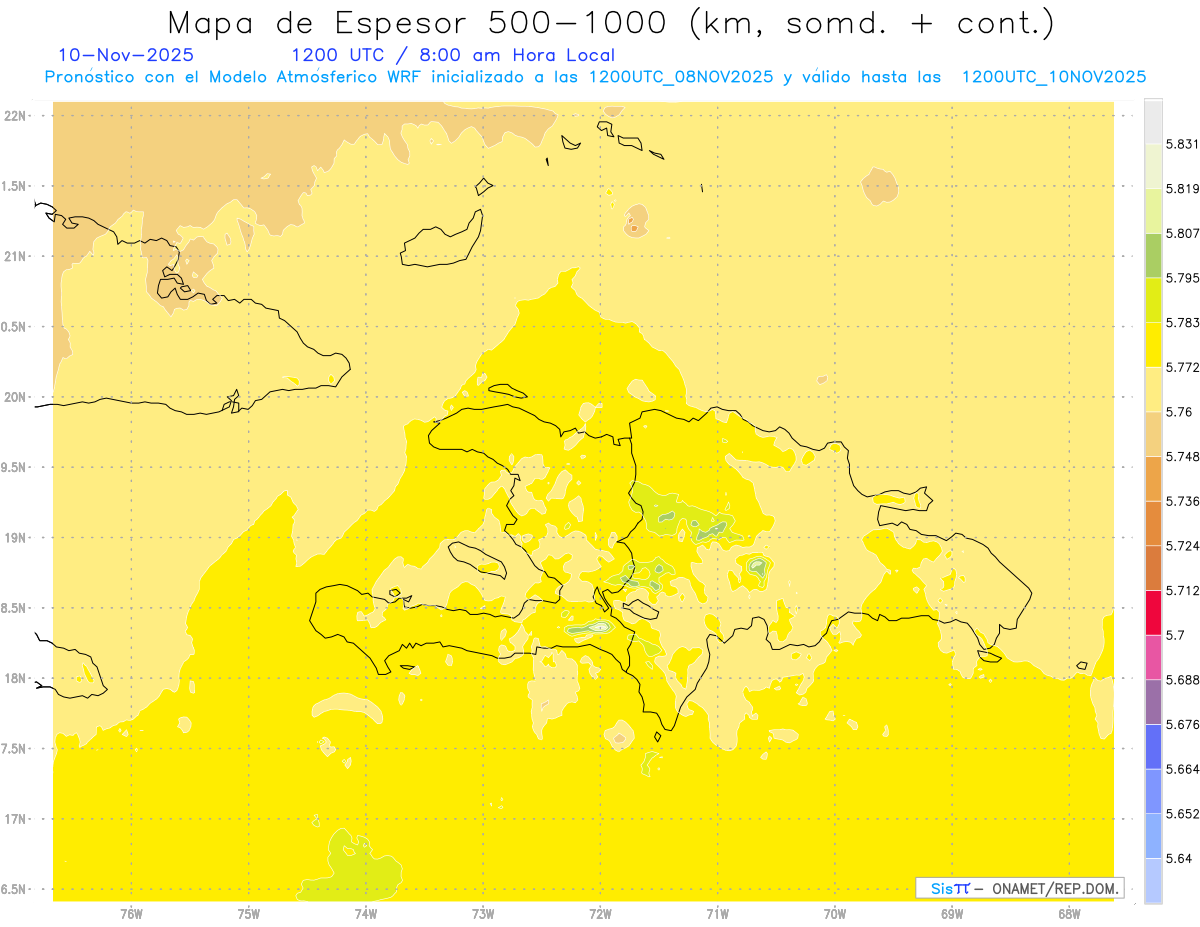This screenshot has height=927, width=1200.
Task: Click the legend value '5.736'
Action: click(1183, 501)
